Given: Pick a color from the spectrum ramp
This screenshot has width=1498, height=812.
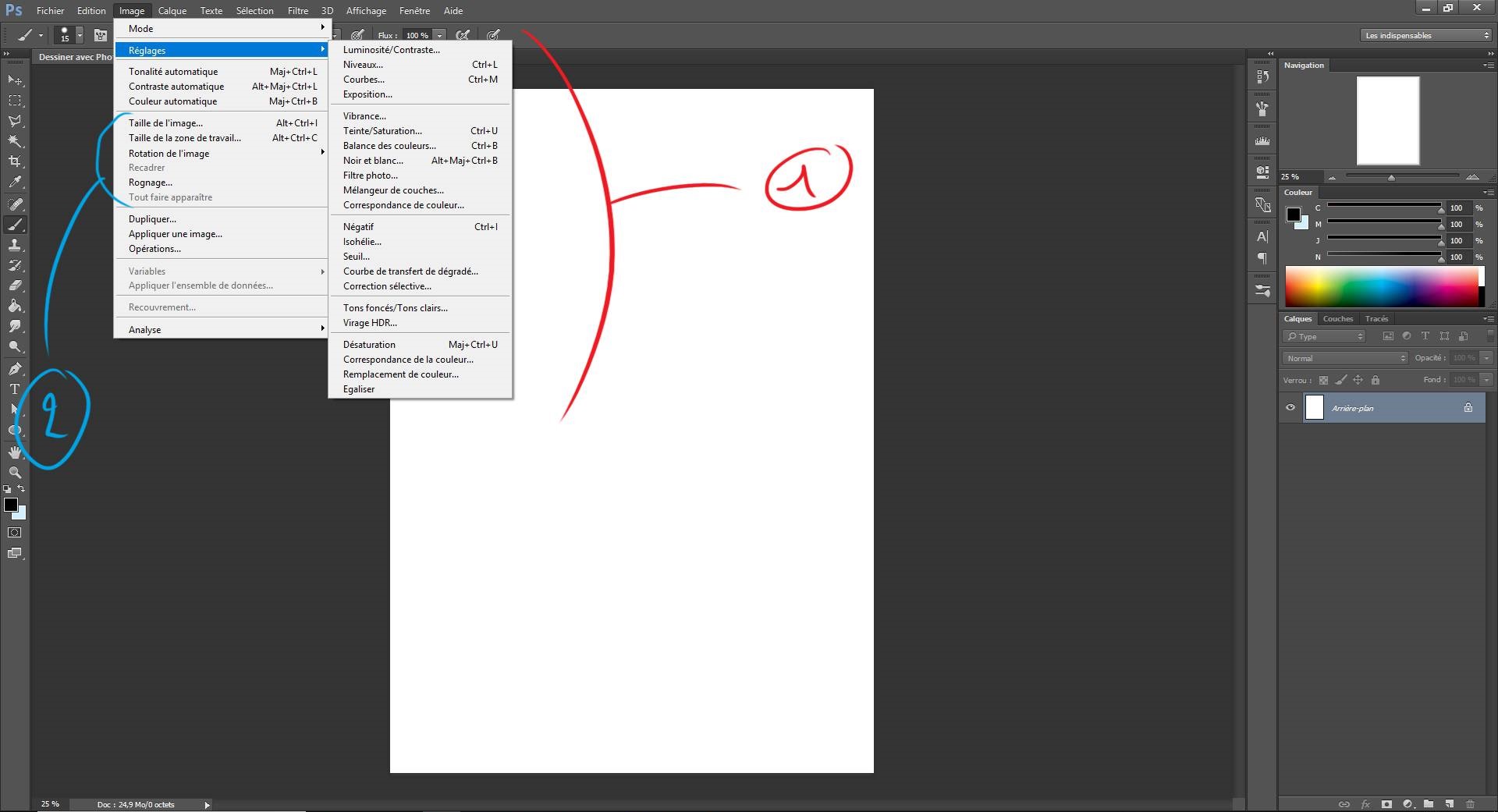Looking at the screenshot, I should pos(1385,286).
